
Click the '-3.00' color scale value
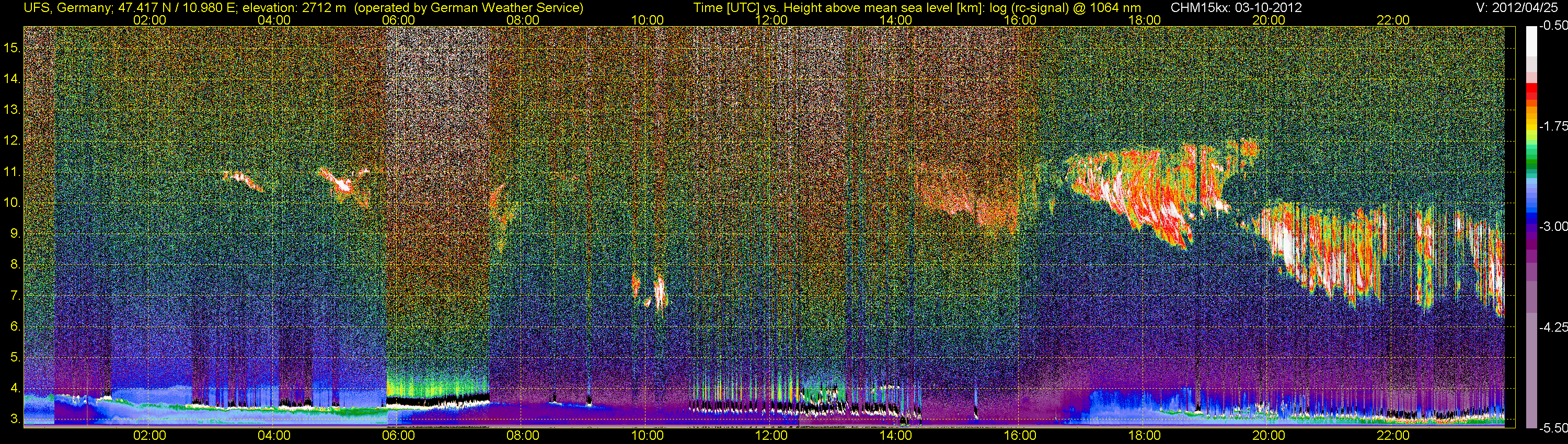(x=1553, y=226)
